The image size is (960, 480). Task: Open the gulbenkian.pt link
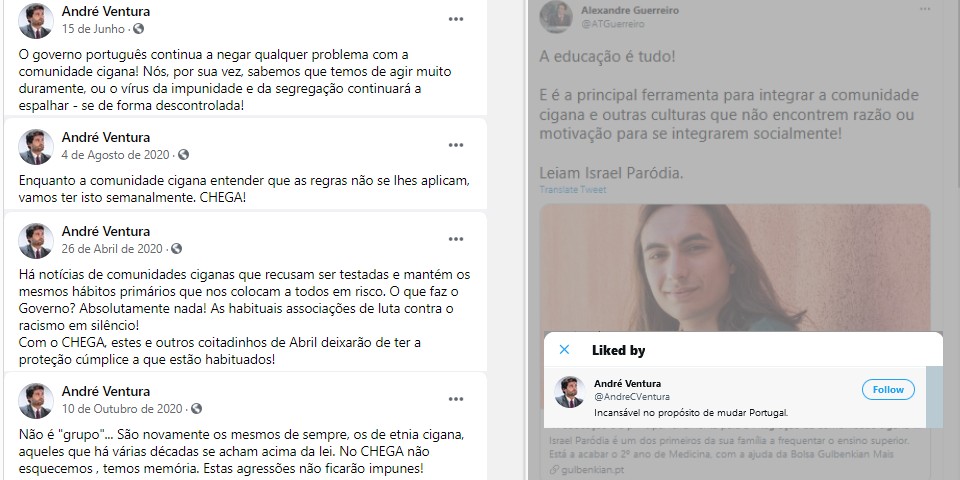coord(579,470)
